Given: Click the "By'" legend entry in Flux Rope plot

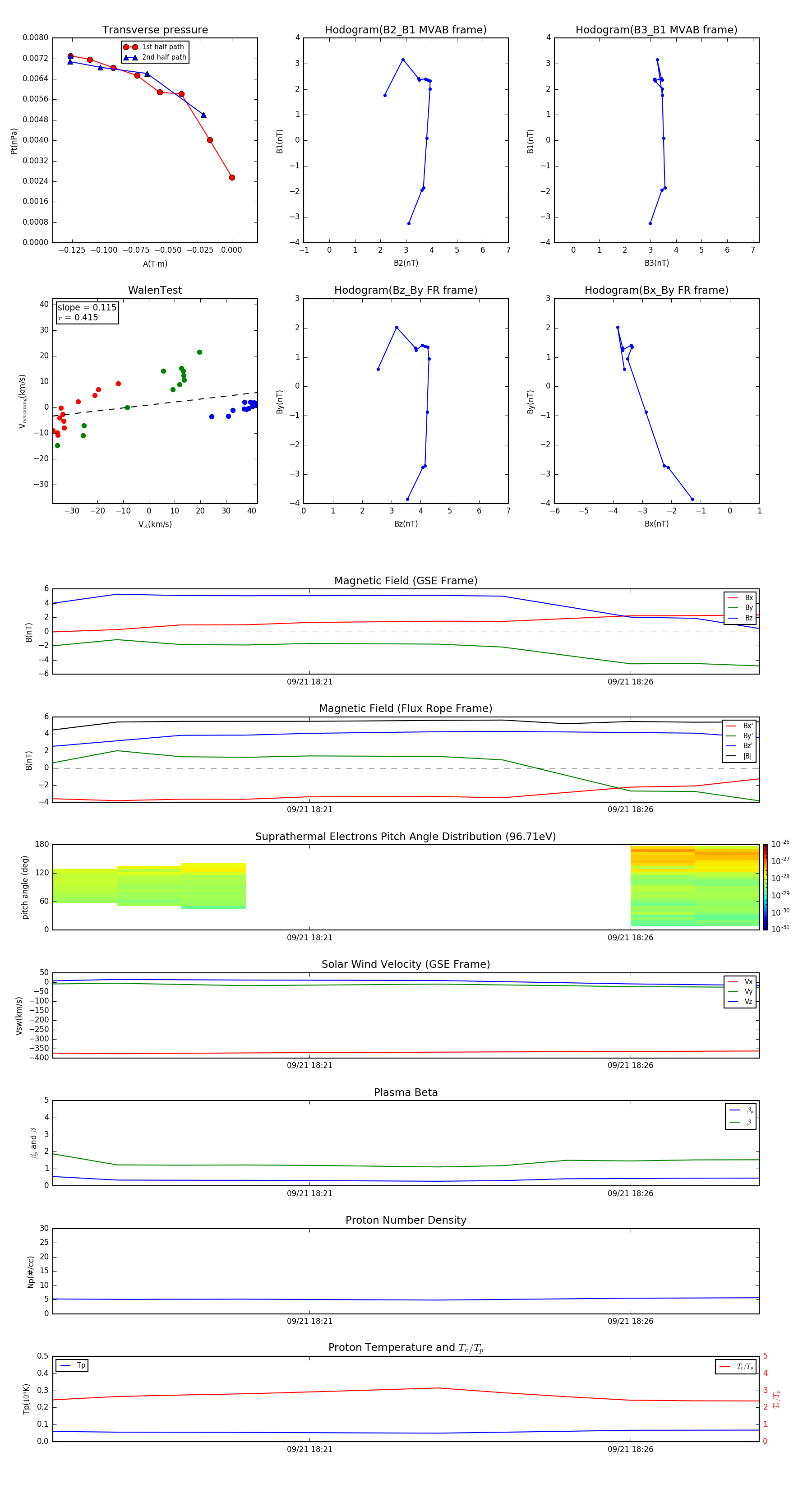Looking at the screenshot, I should [x=739, y=736].
